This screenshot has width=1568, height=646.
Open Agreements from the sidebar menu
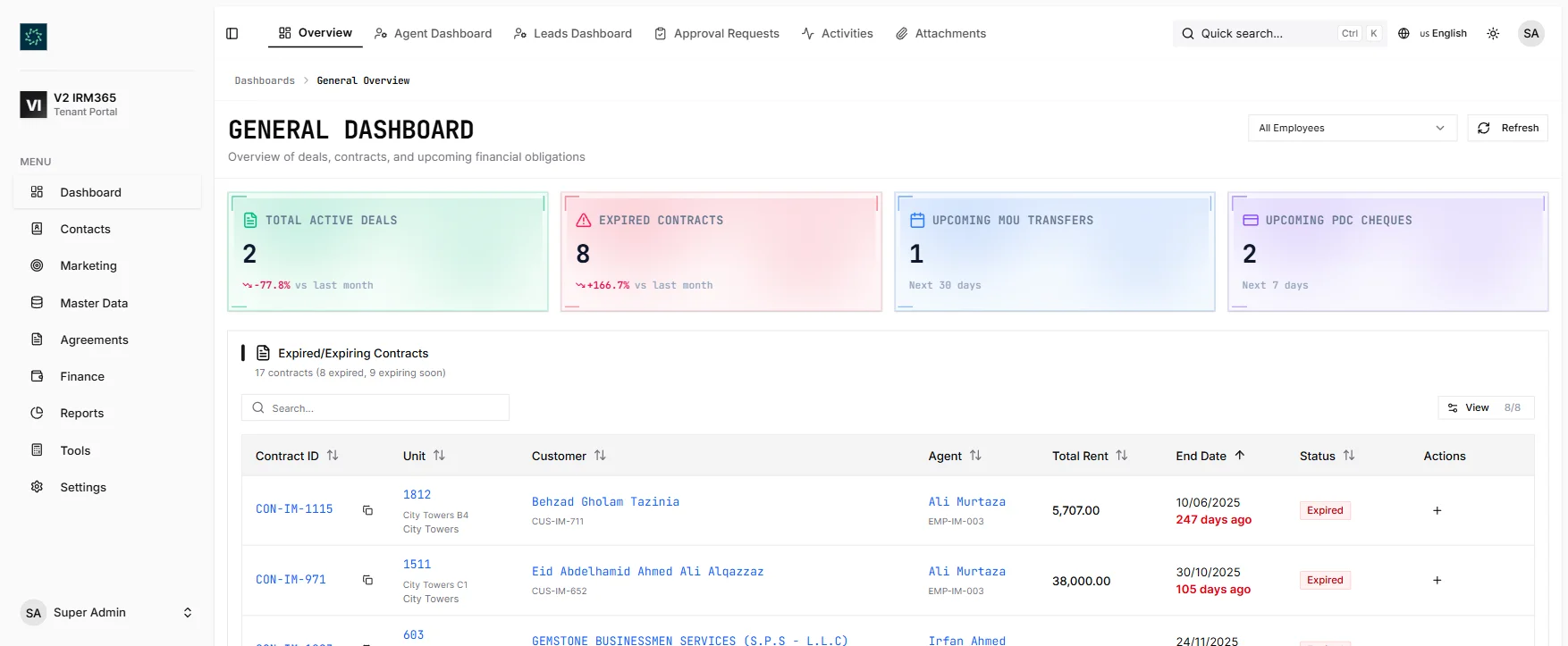click(107, 340)
